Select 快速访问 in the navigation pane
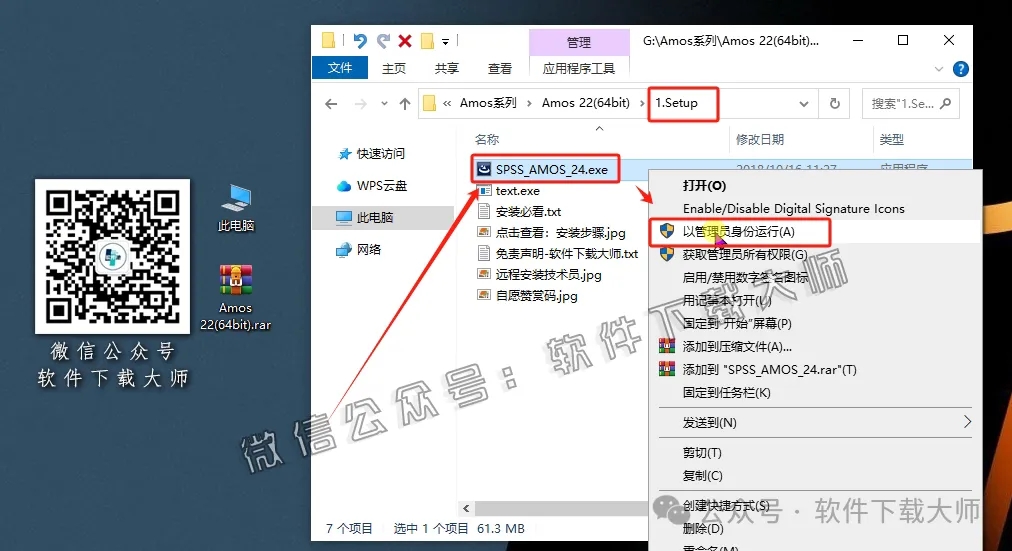This screenshot has height=551, width=1012. click(x=381, y=154)
